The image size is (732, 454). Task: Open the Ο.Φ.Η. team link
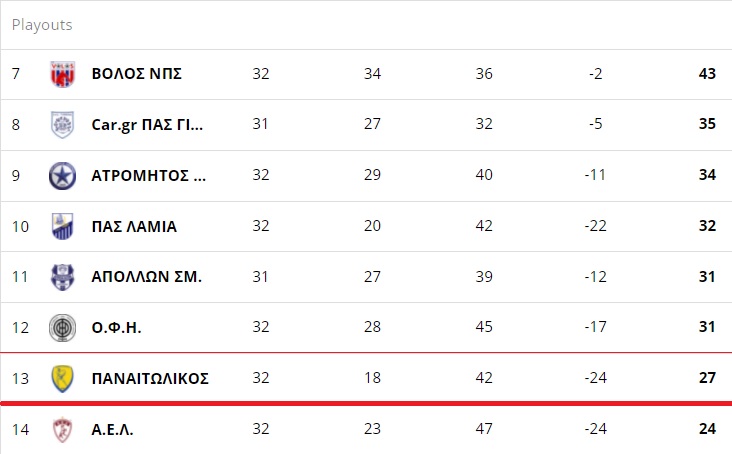(x=116, y=328)
